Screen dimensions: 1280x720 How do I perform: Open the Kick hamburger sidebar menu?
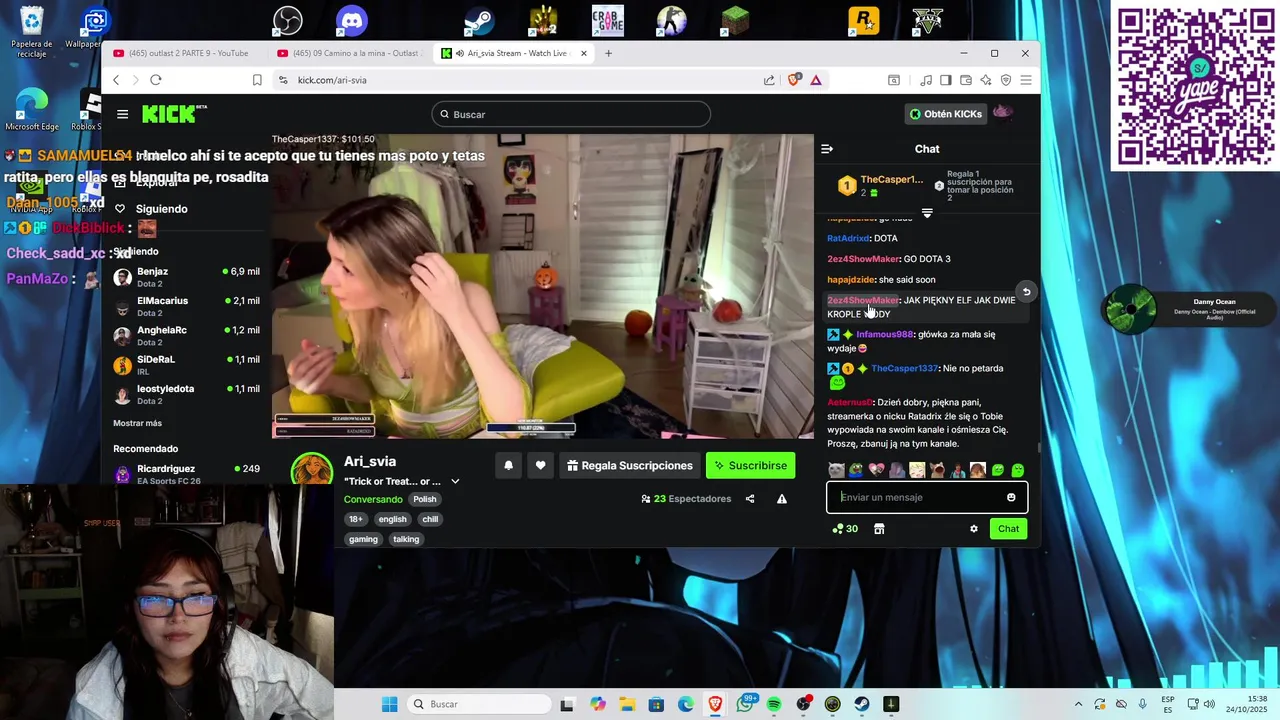(122, 114)
